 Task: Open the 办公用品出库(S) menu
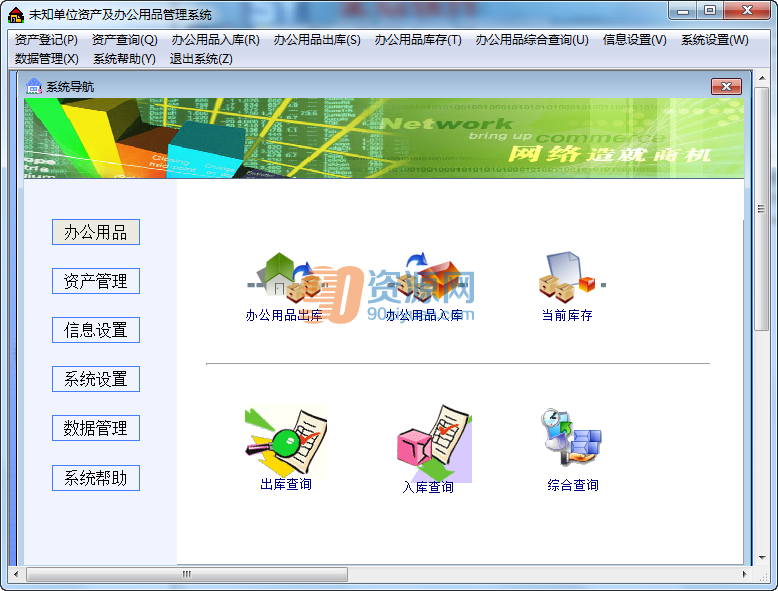pos(317,40)
